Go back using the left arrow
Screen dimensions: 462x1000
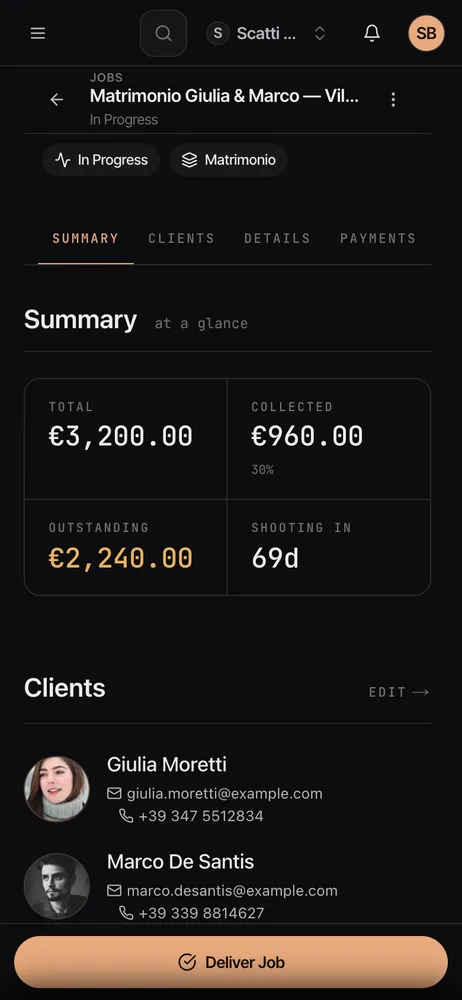57,99
